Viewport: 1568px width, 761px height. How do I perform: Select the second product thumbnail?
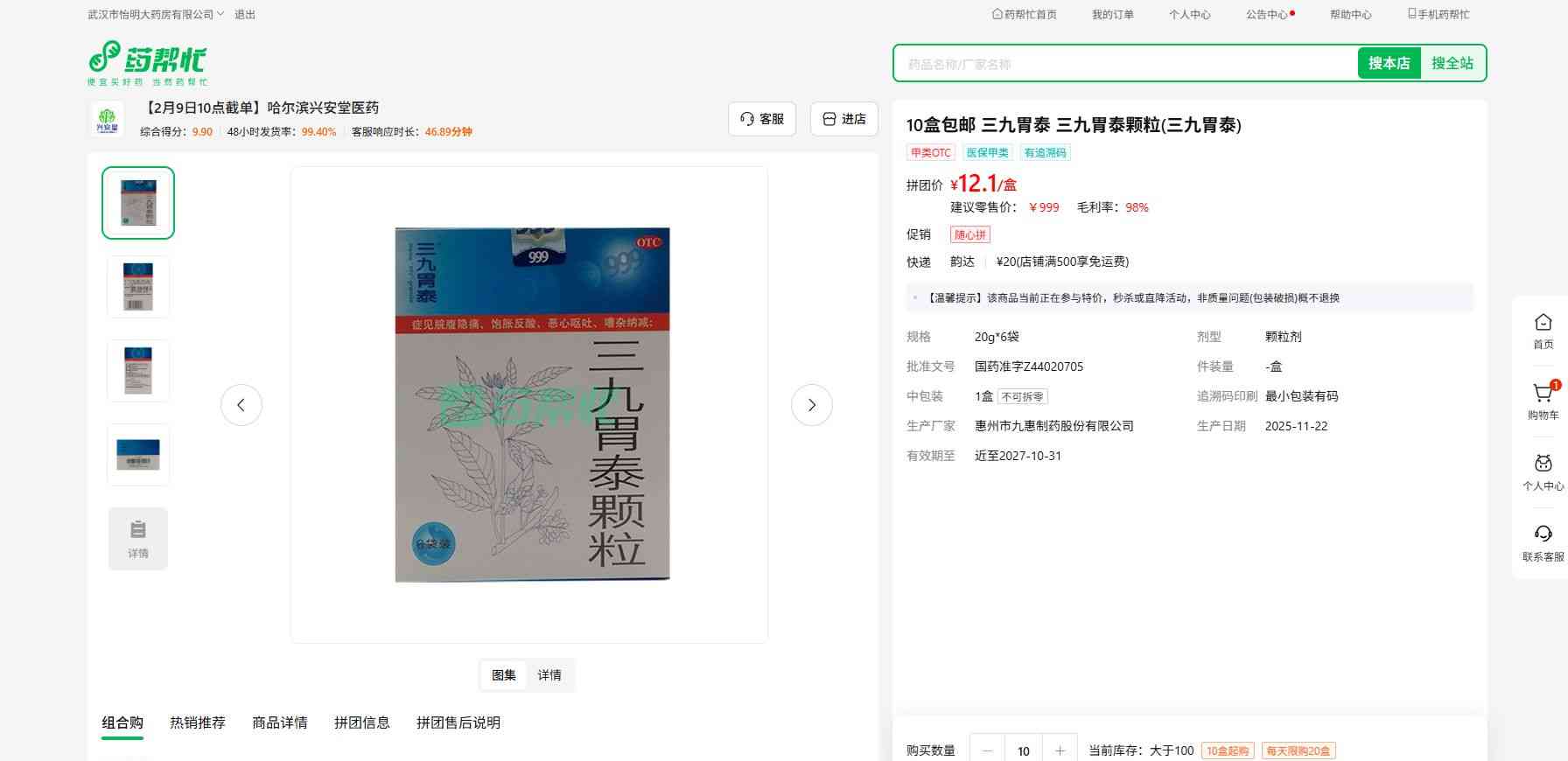coord(138,287)
